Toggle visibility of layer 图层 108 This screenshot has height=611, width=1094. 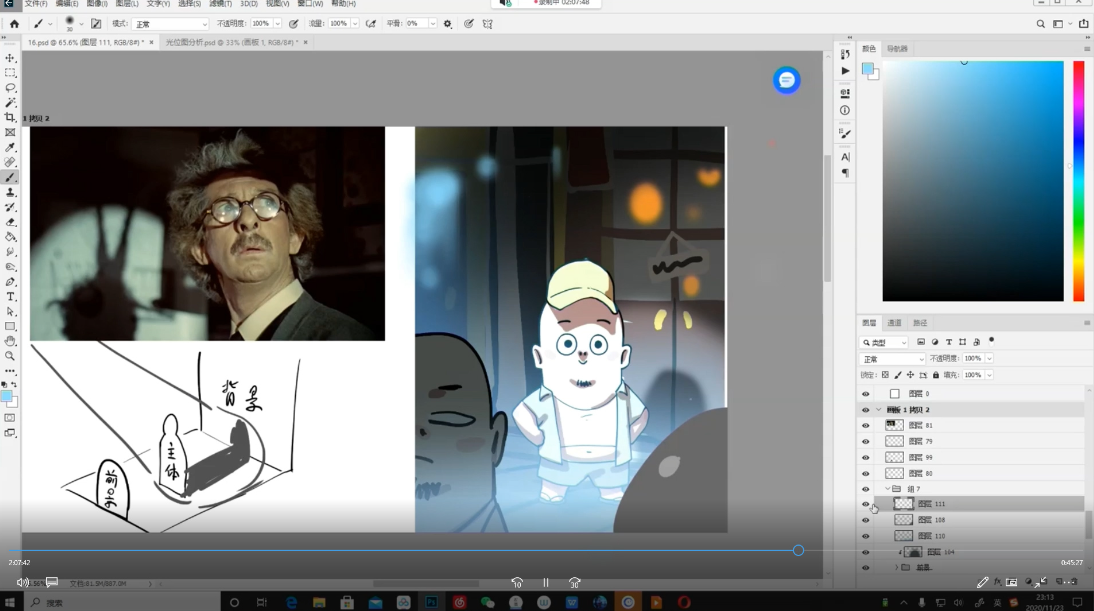(866, 520)
